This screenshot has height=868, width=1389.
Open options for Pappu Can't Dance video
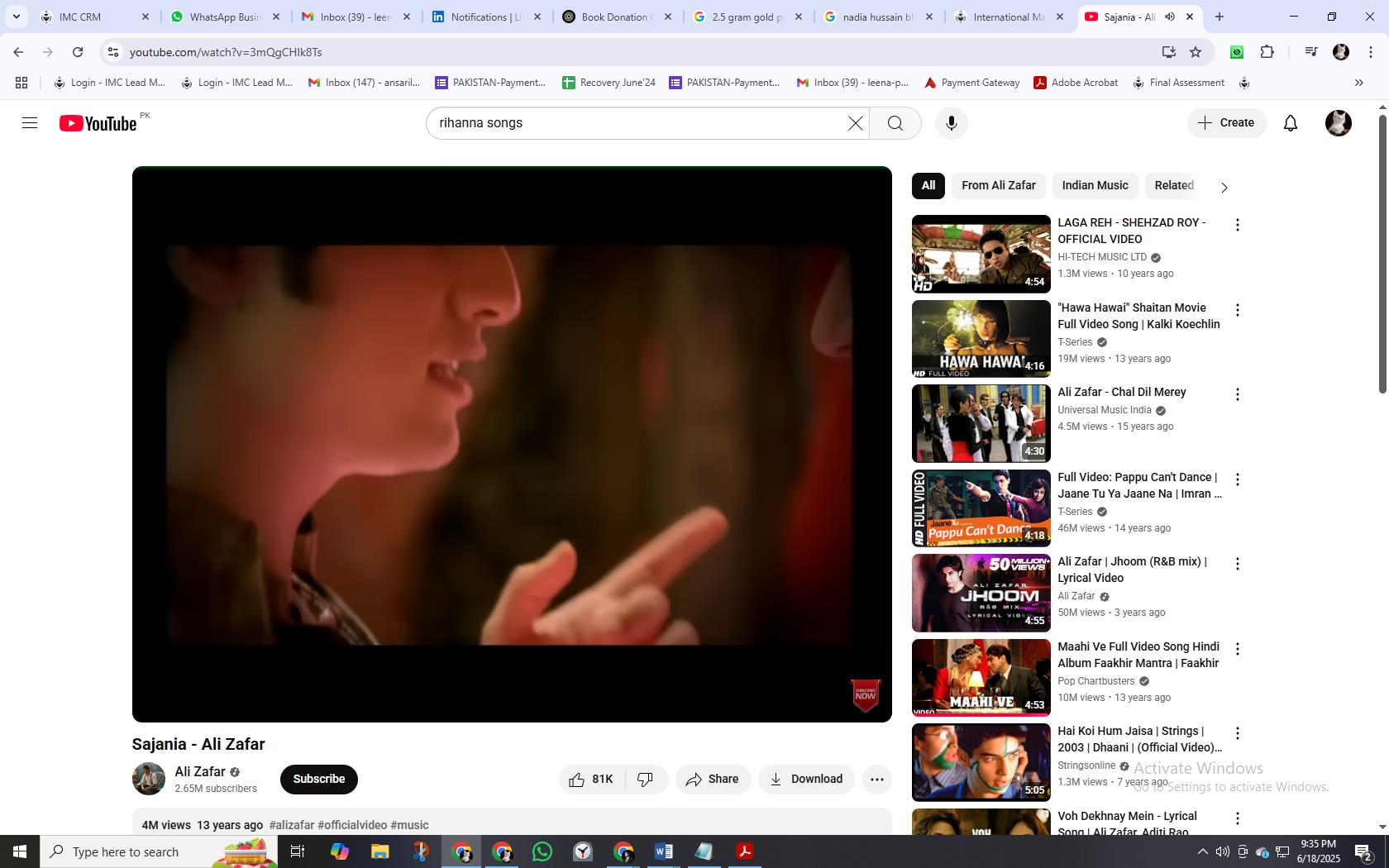[1238, 479]
